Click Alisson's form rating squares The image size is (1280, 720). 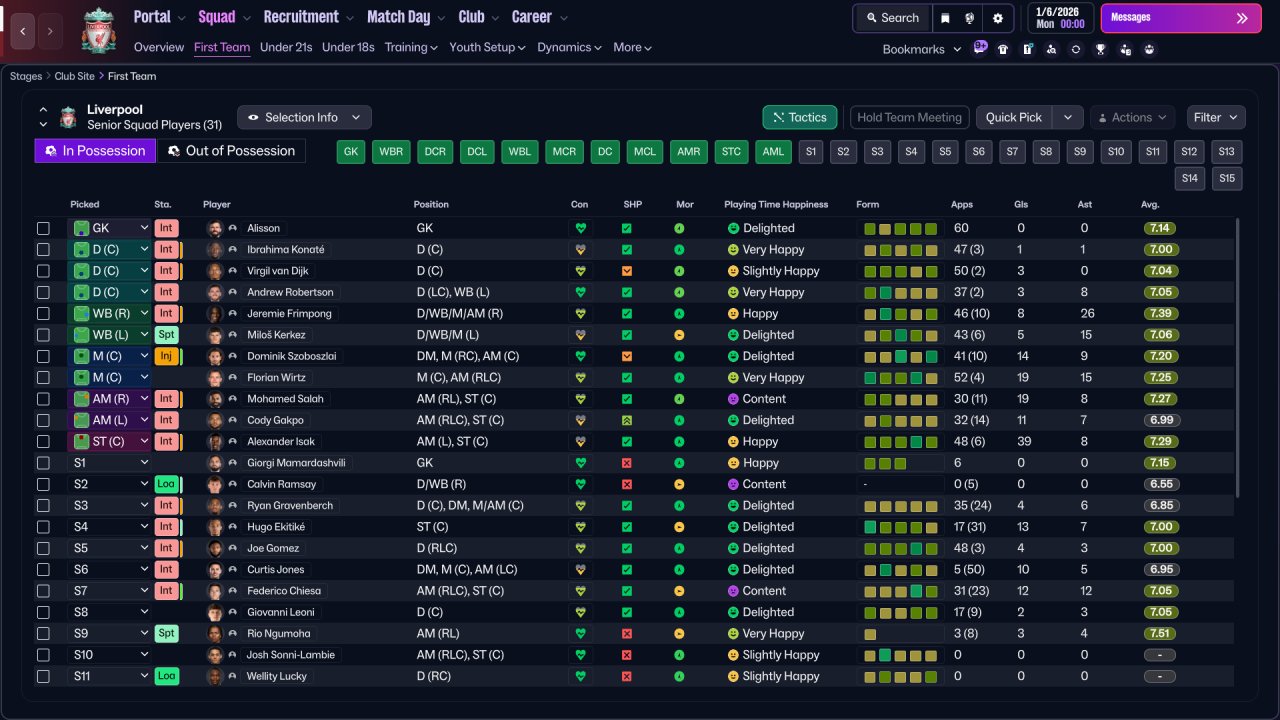[900, 228]
